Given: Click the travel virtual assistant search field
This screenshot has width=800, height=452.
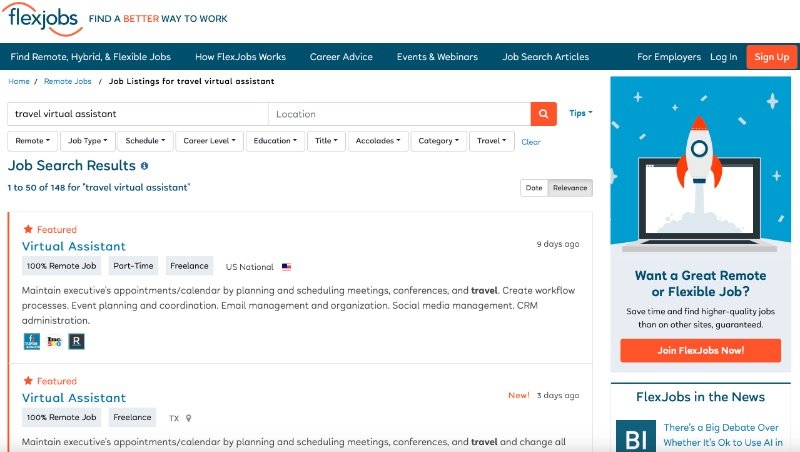Looking at the screenshot, I should 138,114.
